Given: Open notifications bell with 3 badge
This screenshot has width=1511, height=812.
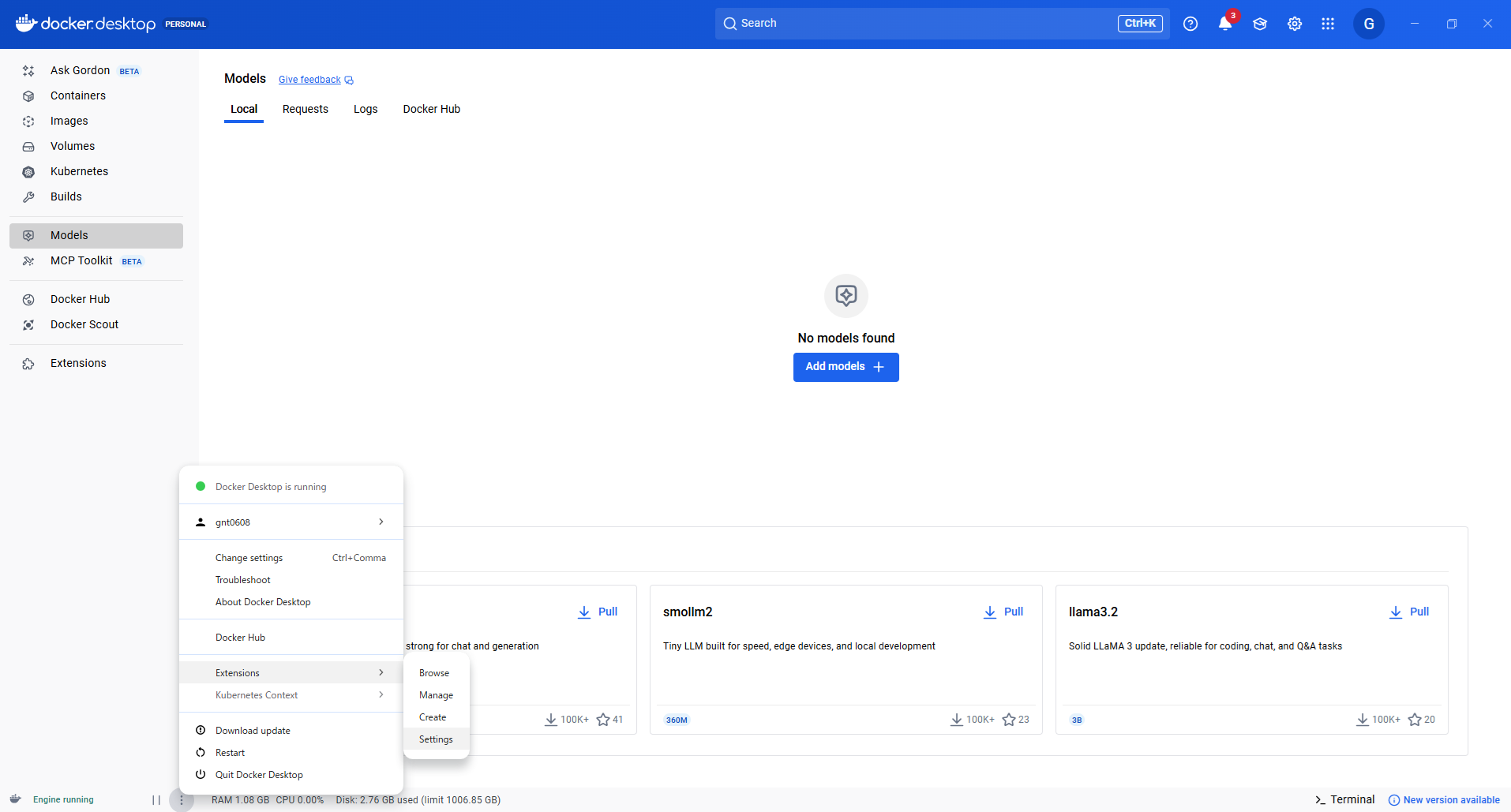Looking at the screenshot, I should pyautogui.click(x=1226, y=22).
